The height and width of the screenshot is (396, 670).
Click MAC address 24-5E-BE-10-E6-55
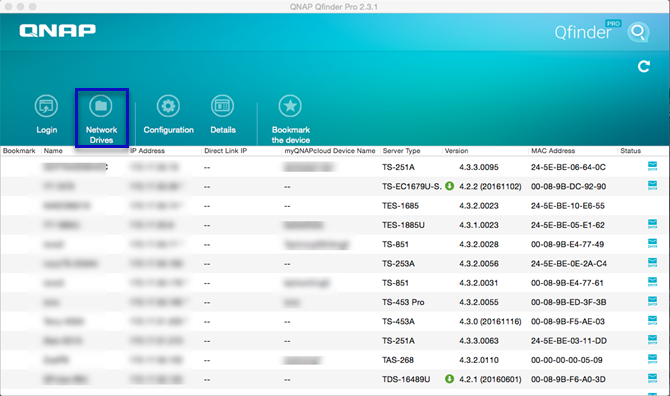(568, 206)
